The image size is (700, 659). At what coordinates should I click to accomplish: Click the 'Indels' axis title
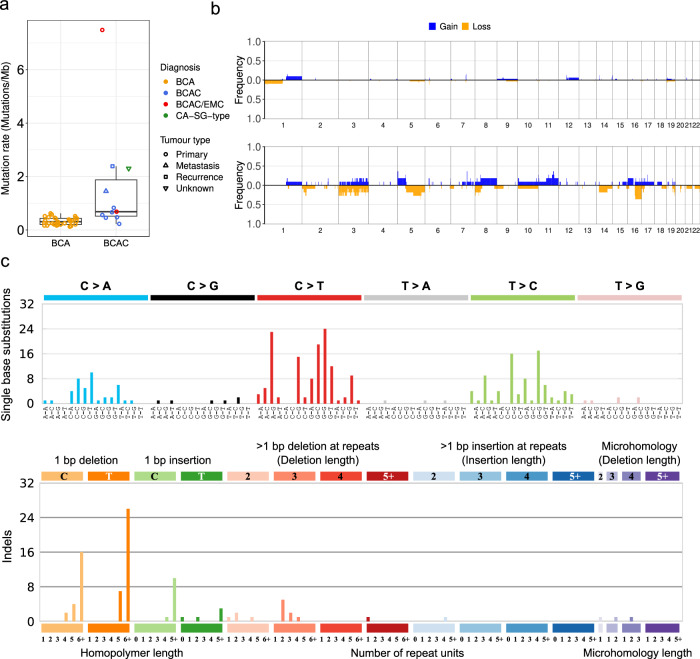pyautogui.click(x=7, y=546)
